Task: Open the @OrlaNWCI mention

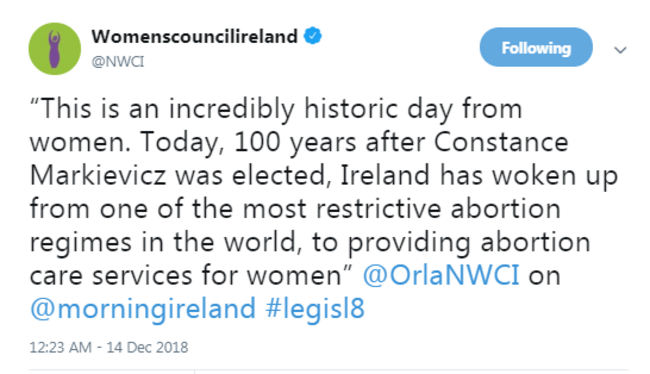Action: coord(441,275)
